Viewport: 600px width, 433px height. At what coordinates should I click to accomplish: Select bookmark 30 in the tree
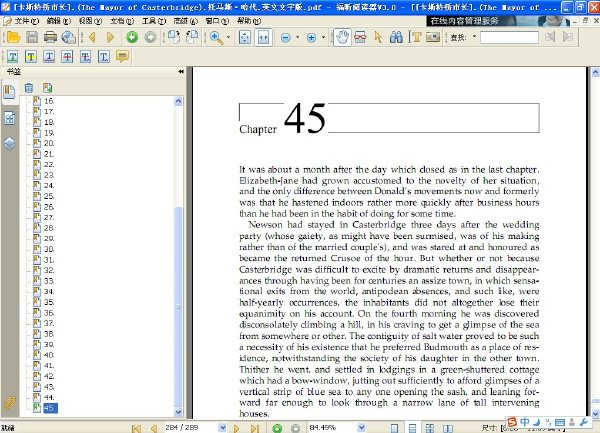pyautogui.click(x=49, y=249)
